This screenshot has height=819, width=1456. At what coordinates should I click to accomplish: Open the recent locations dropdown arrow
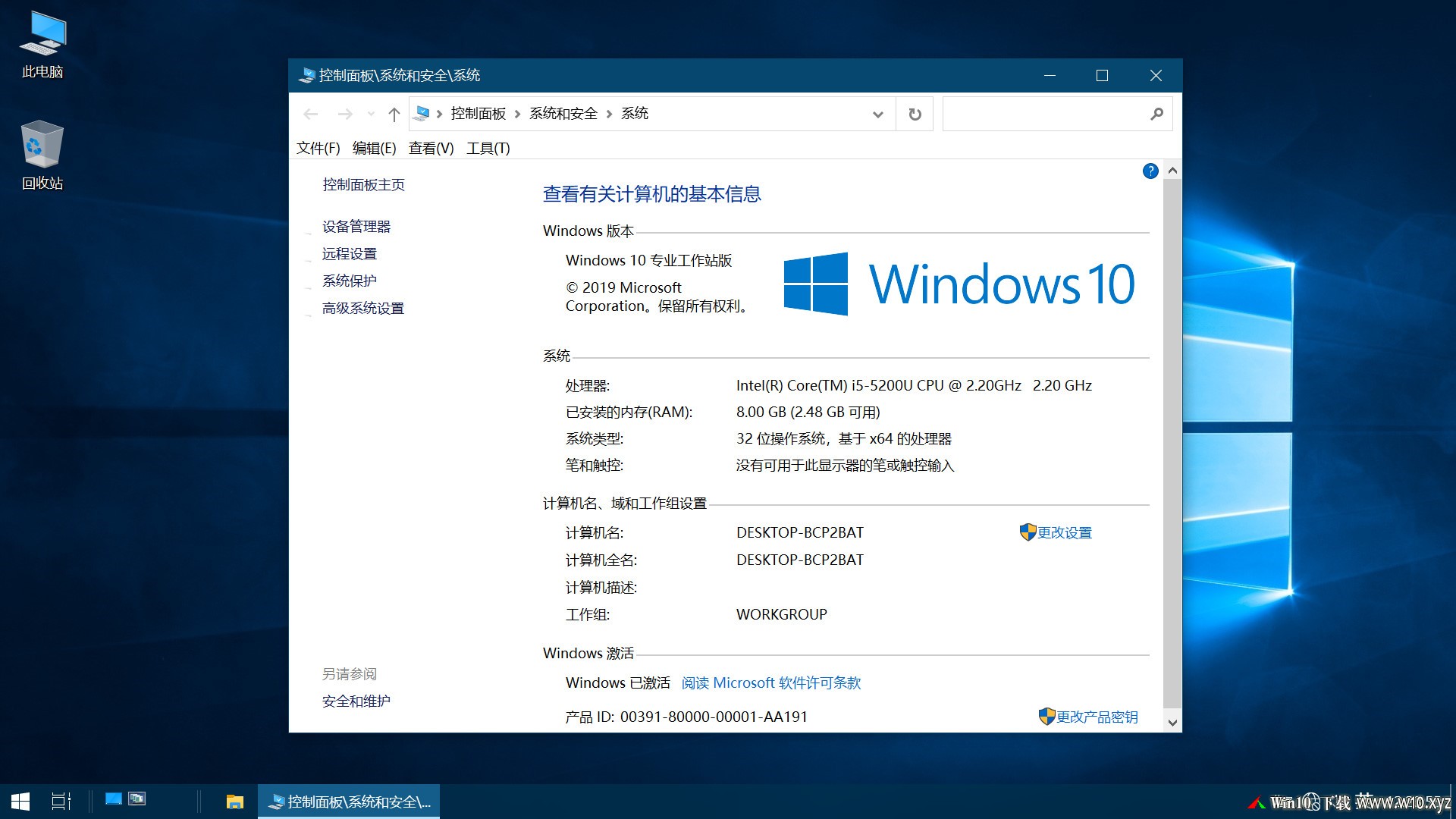coord(371,114)
